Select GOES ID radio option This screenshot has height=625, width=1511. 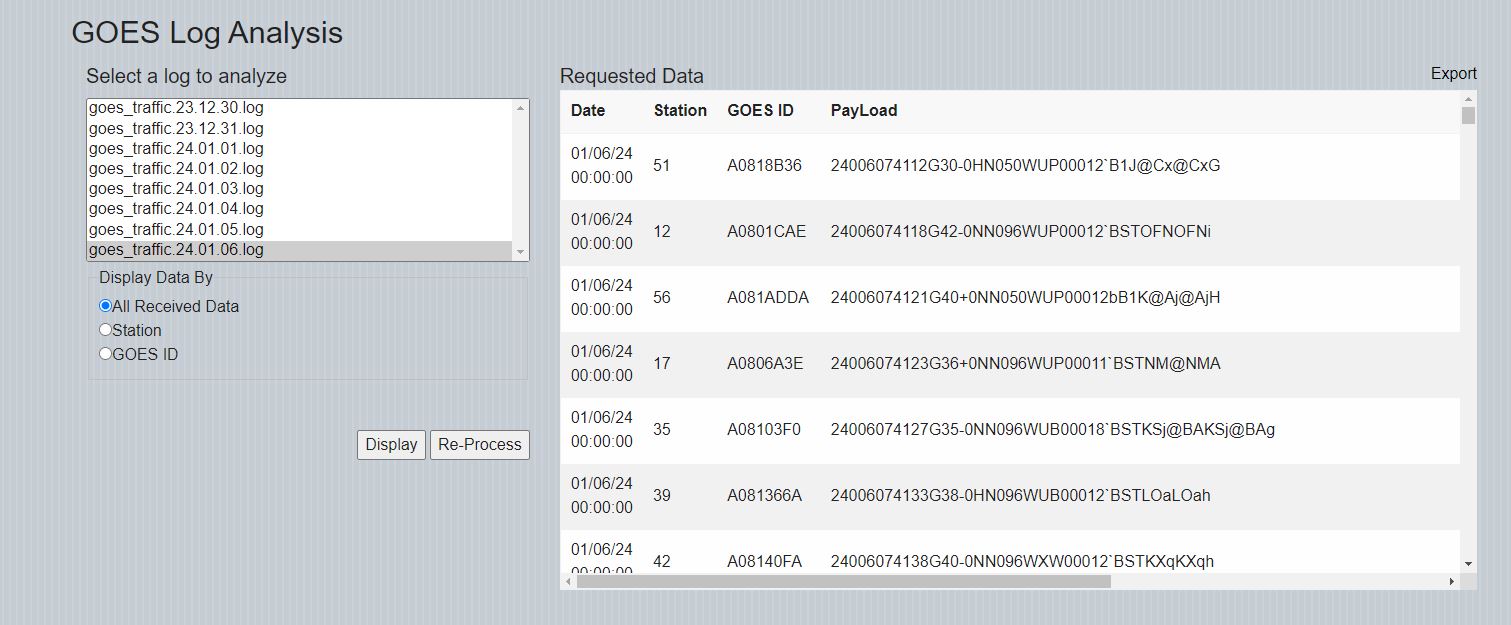pyautogui.click(x=105, y=354)
